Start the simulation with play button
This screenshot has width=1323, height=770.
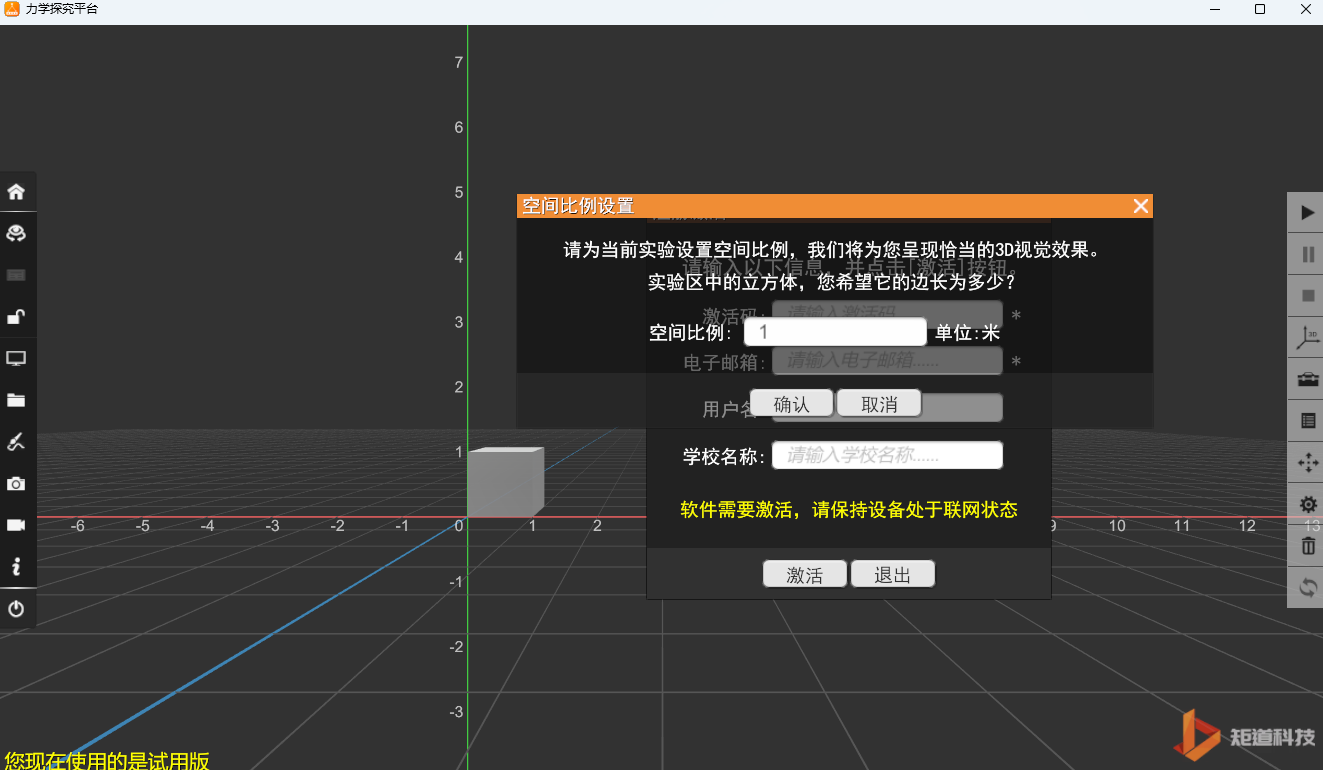tap(1308, 213)
